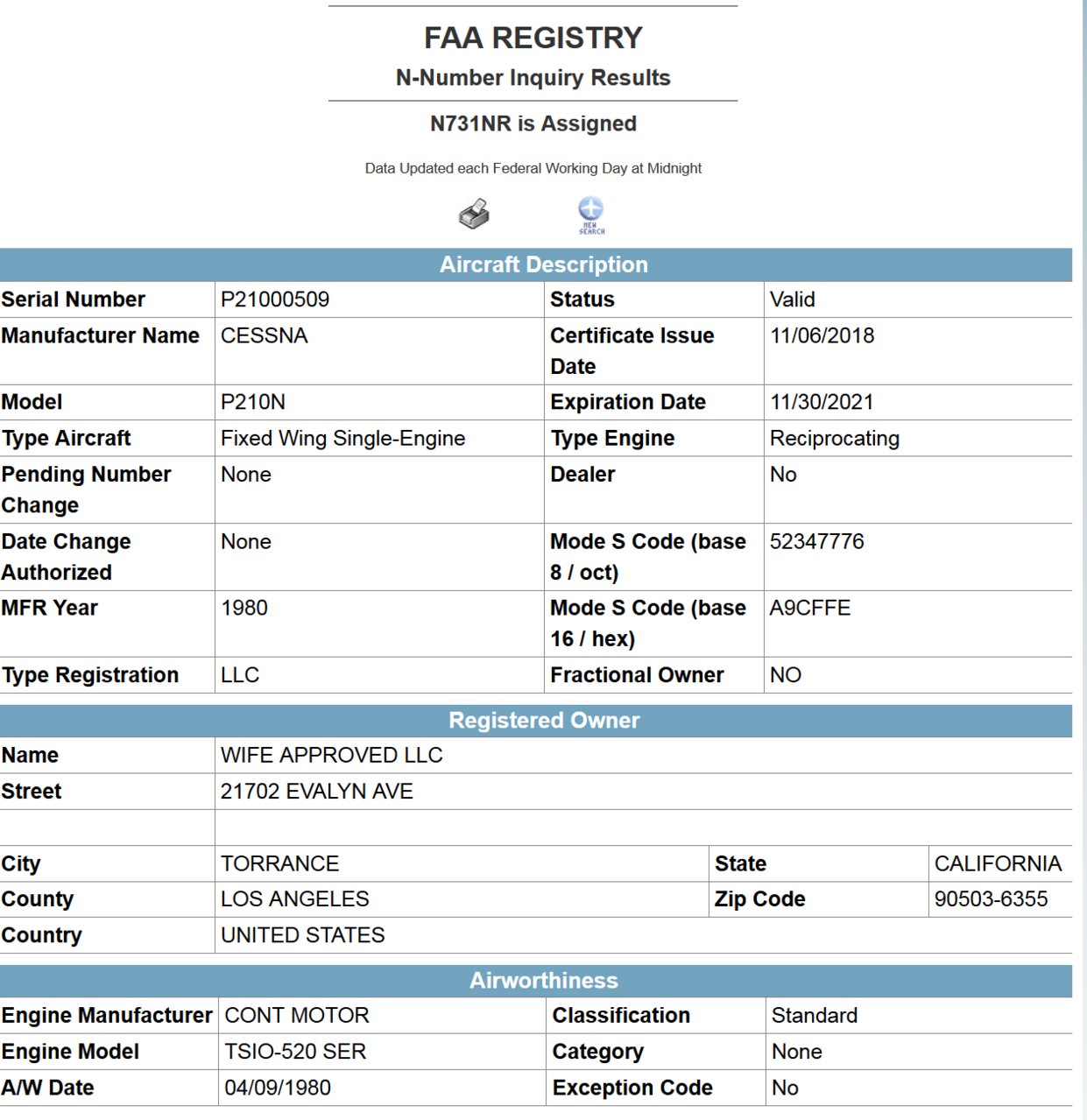Select the Status value Valid
The height and width of the screenshot is (1120, 1087).
tap(793, 299)
